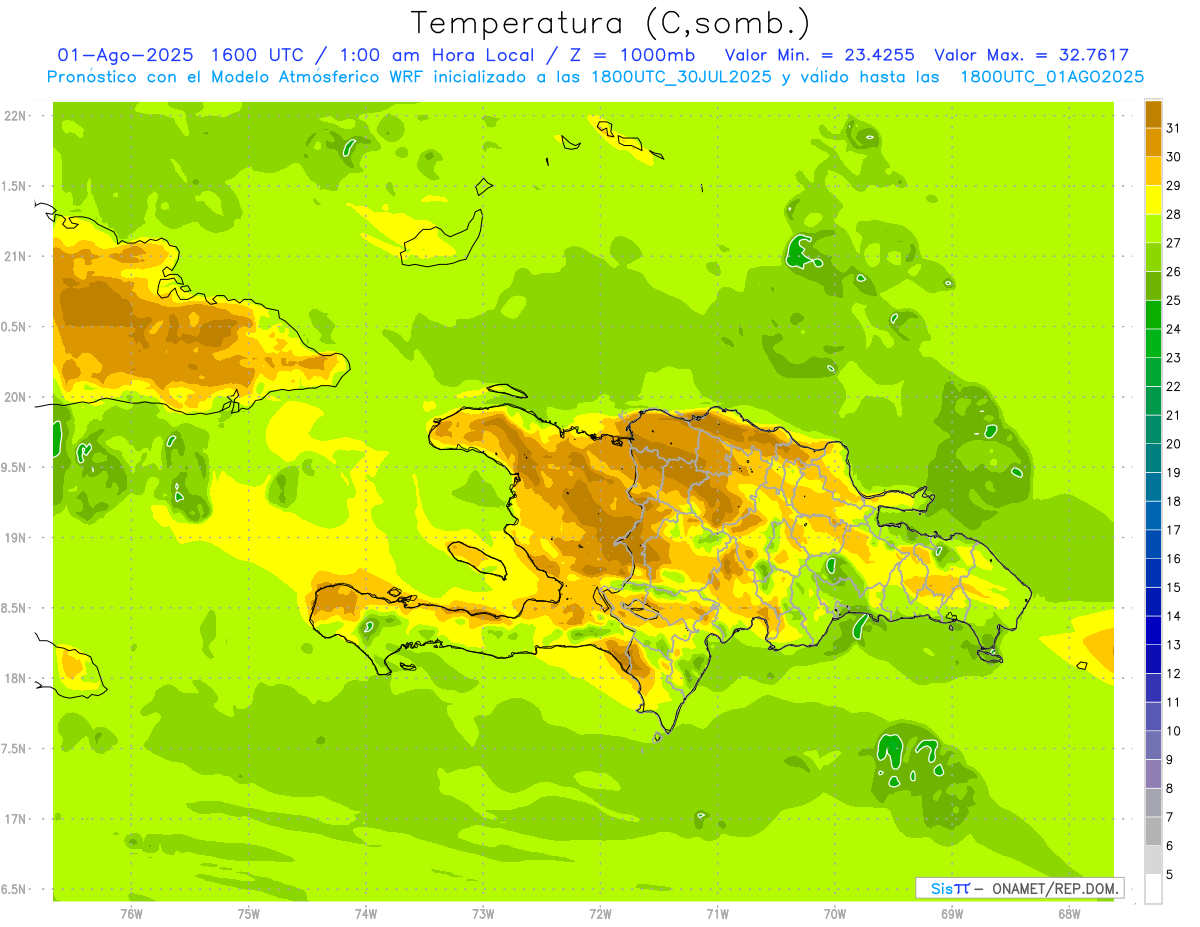Image resolution: width=1200 pixels, height=927 pixels.
Task: Click the '30' colorbar value label
Action: click(1173, 156)
